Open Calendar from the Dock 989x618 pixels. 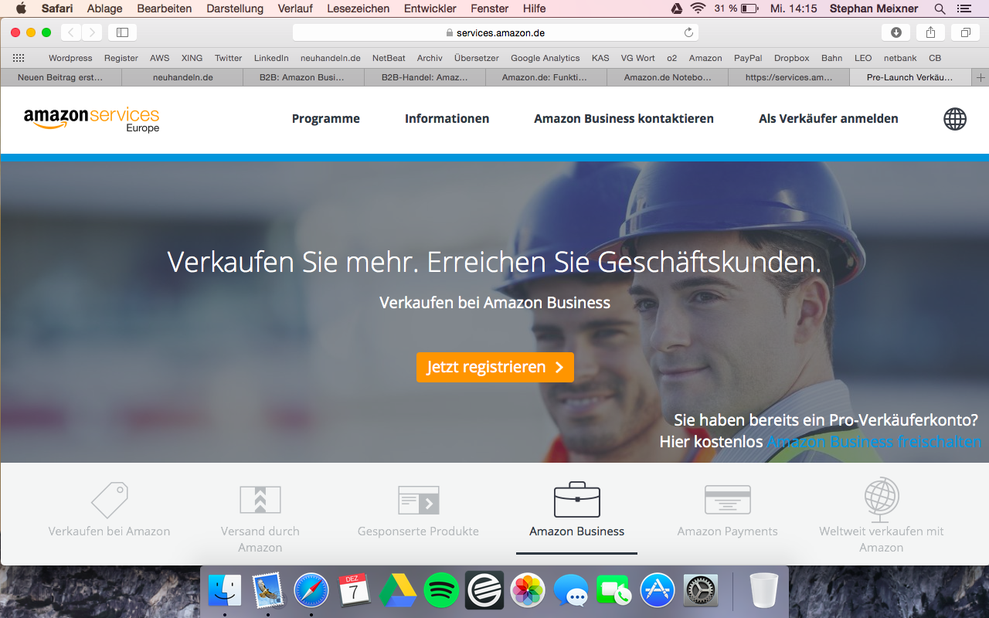tap(354, 590)
